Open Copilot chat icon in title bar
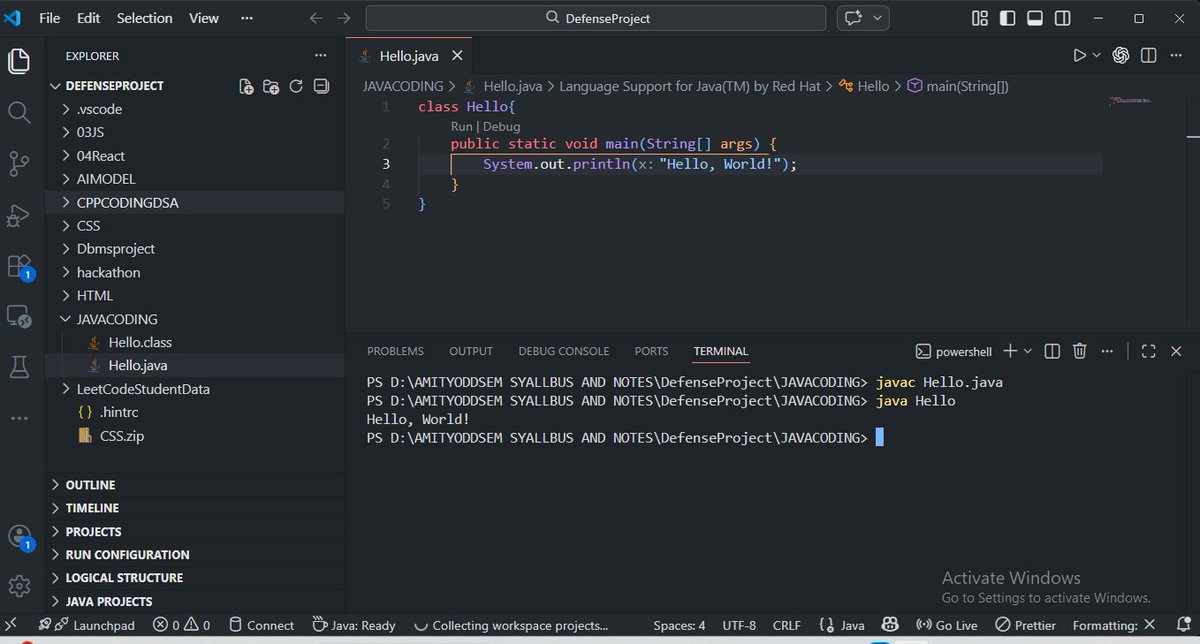Image resolution: width=1200 pixels, height=644 pixels. coord(854,18)
